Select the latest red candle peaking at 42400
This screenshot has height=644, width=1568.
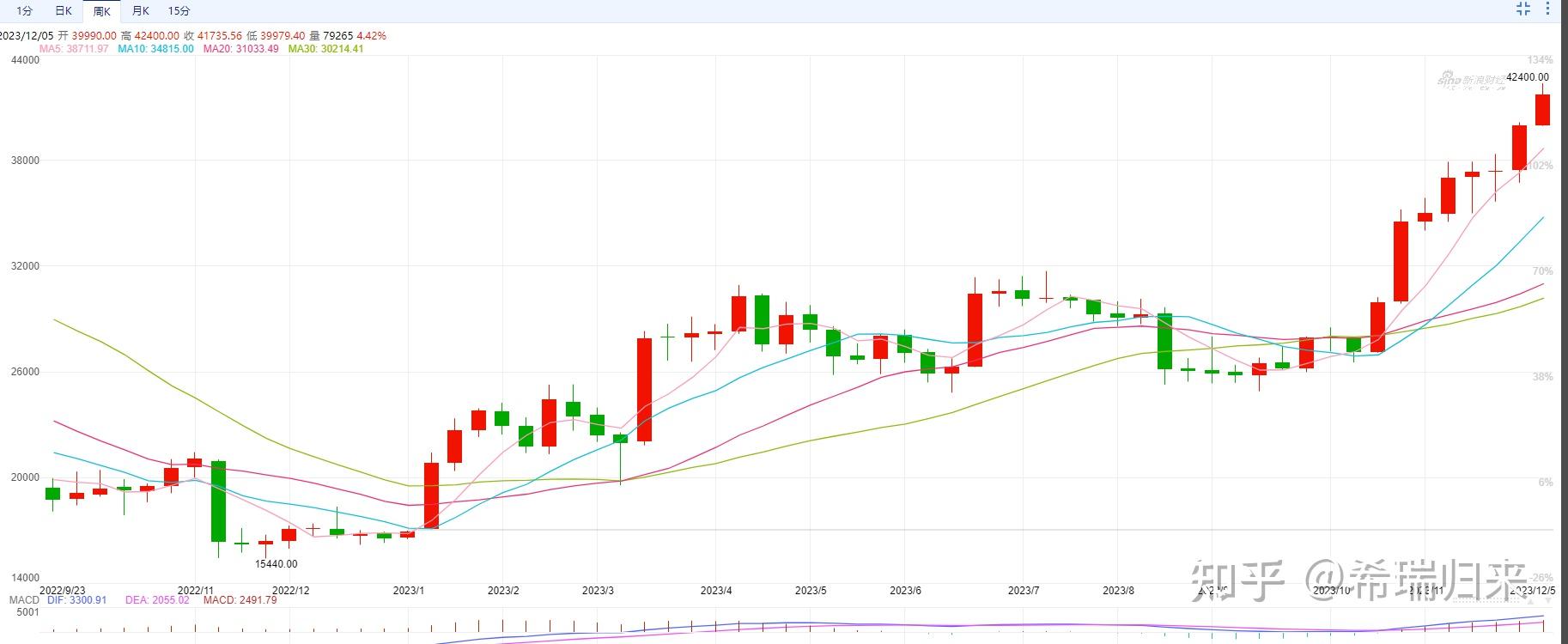1542,110
